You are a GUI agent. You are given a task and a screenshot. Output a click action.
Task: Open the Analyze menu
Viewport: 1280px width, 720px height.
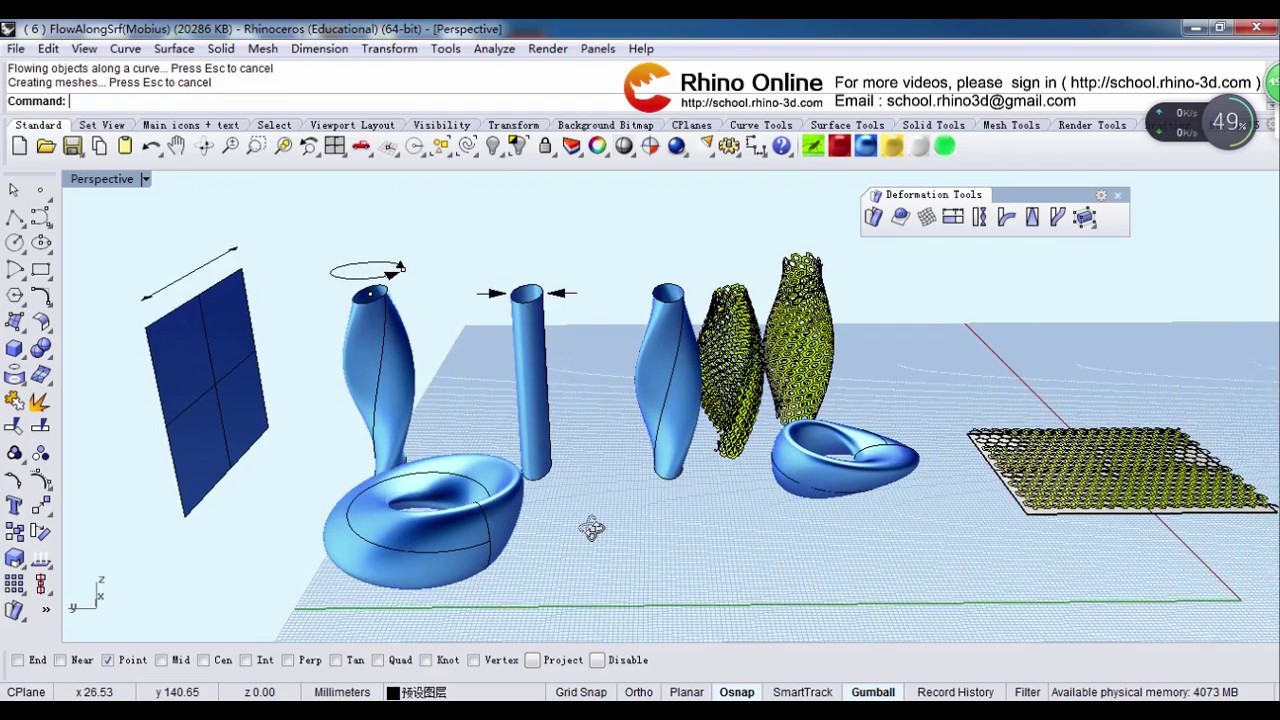(494, 48)
